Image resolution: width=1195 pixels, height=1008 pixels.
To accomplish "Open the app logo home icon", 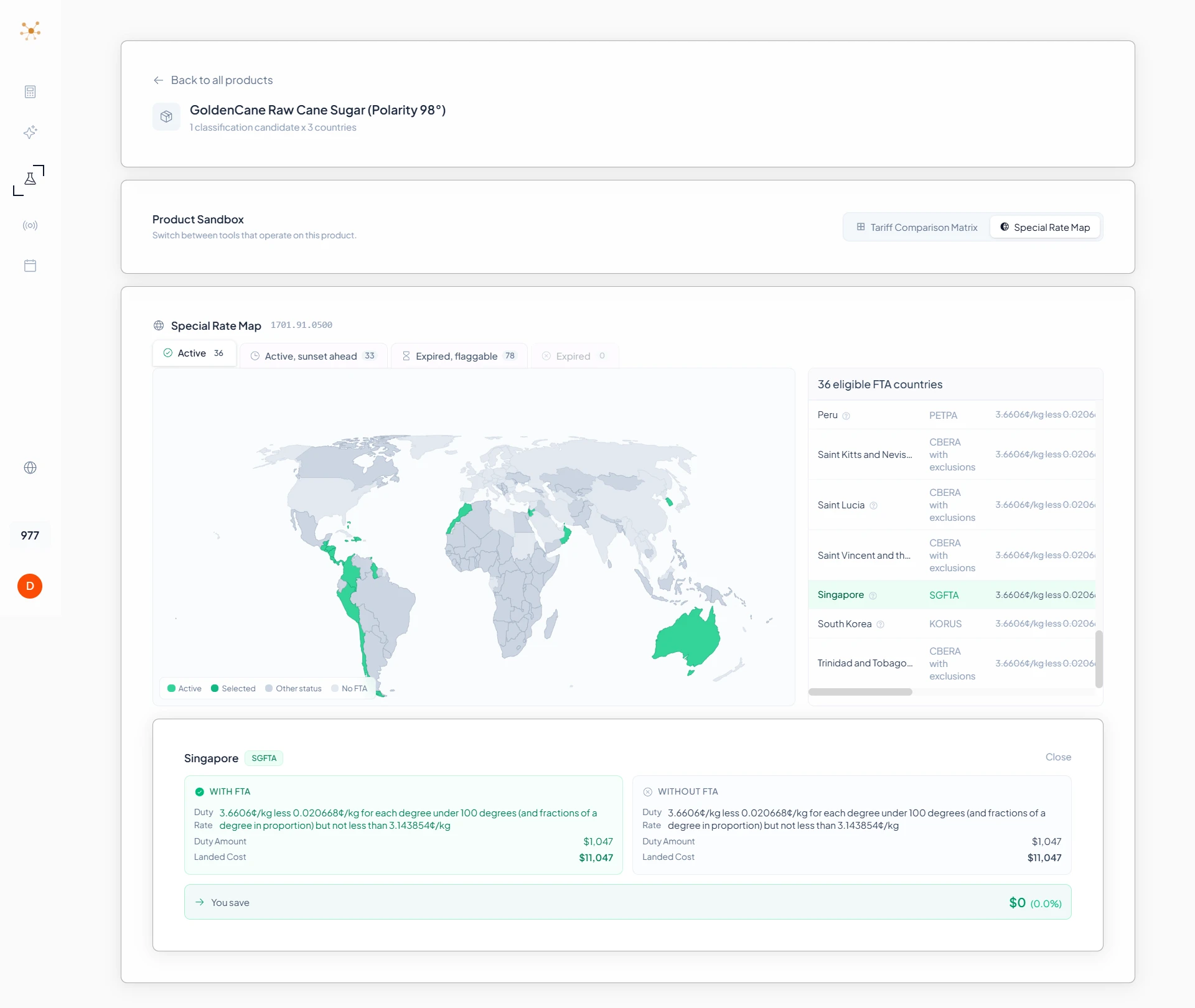I will coord(30,30).
